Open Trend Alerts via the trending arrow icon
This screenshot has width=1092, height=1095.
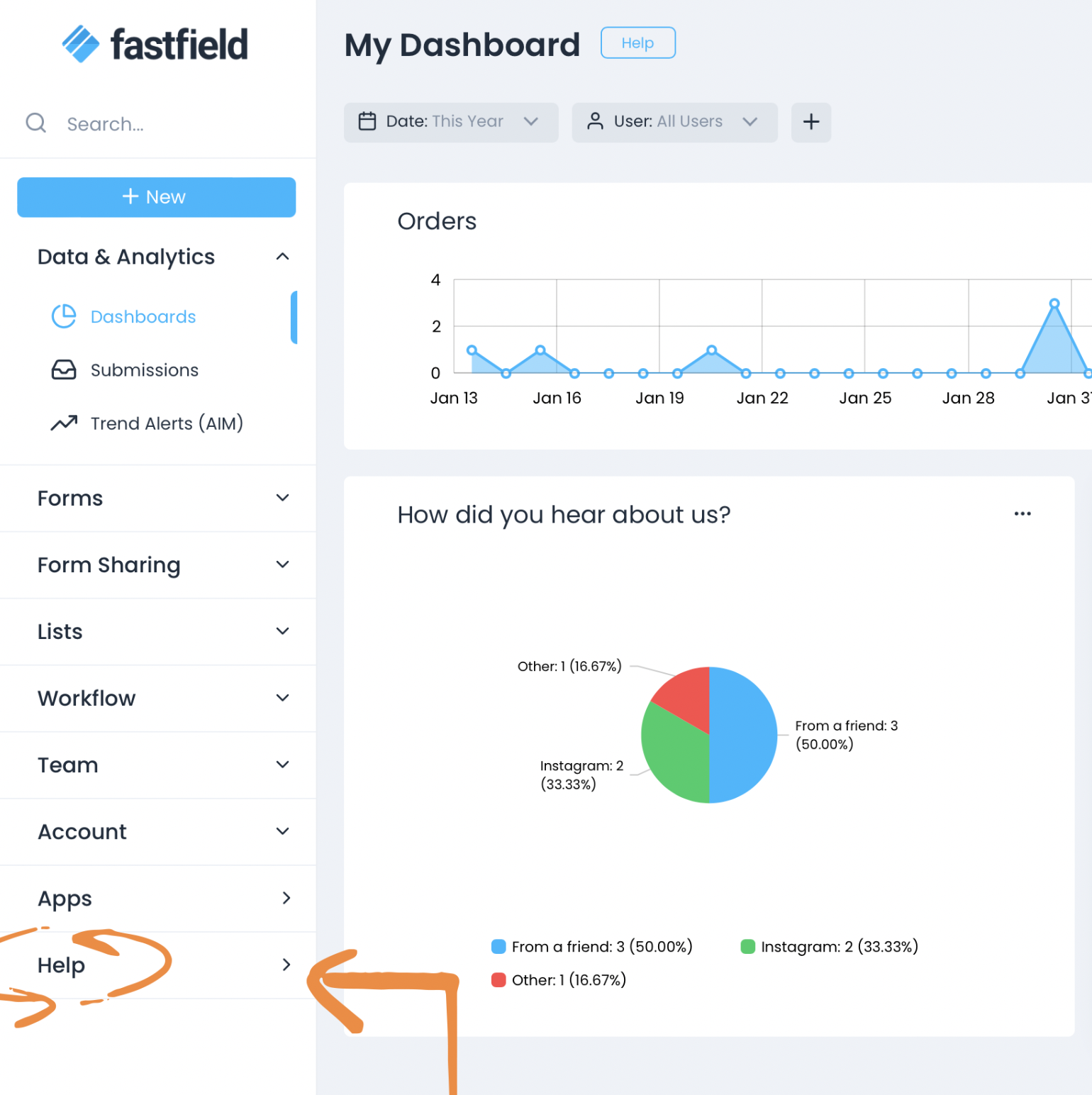64,423
